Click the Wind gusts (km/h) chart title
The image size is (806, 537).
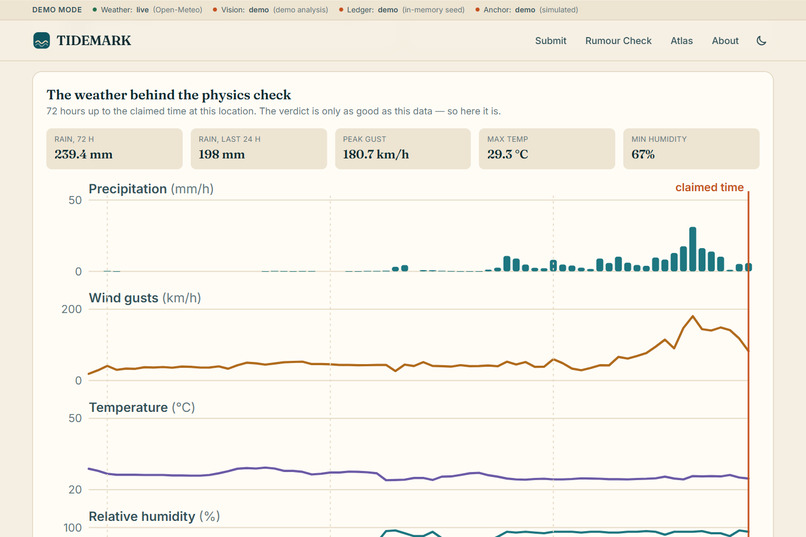point(144,298)
